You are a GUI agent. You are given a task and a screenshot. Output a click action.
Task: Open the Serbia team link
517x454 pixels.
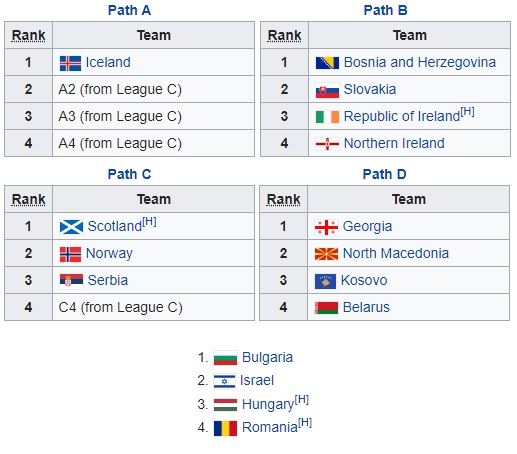[108, 280]
